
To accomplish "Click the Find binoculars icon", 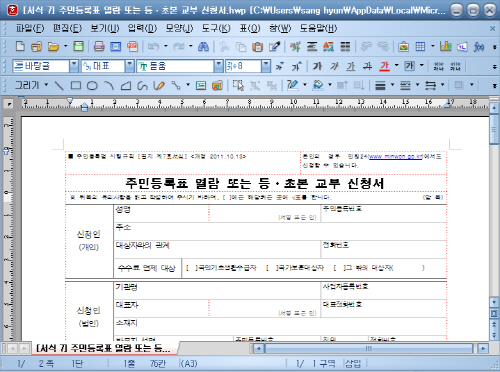I will coord(203,46).
